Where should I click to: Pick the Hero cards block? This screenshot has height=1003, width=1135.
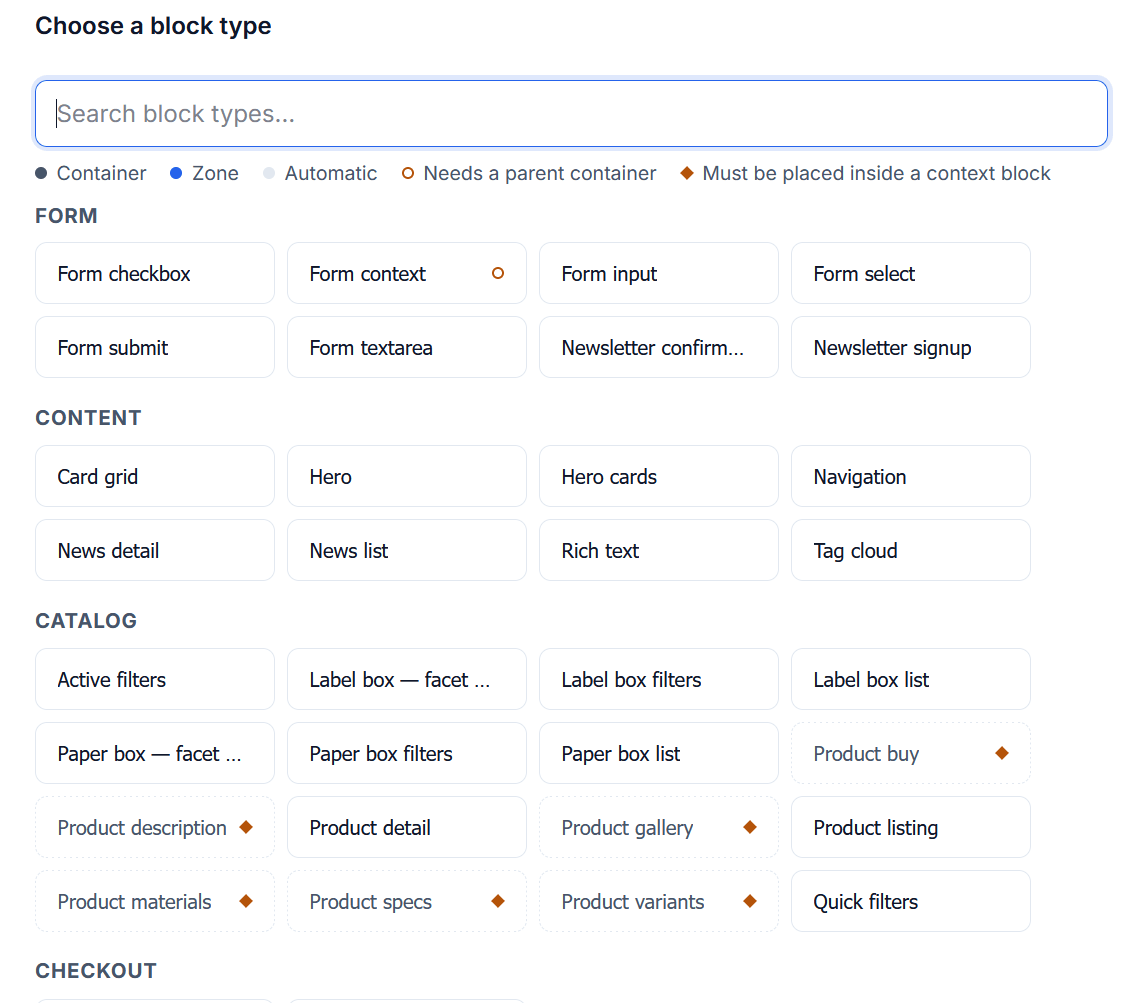659,476
